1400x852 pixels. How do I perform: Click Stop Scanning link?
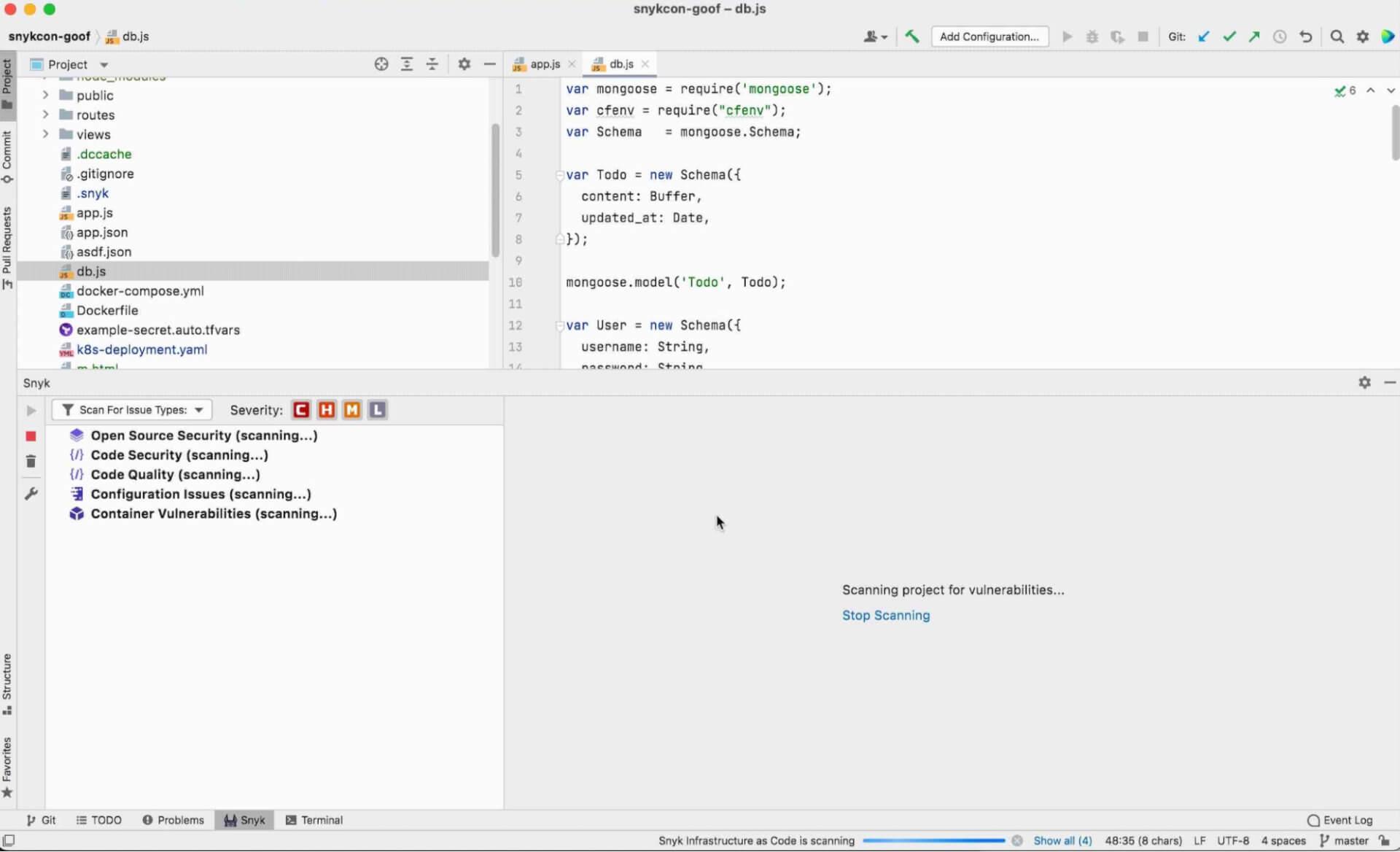click(885, 615)
